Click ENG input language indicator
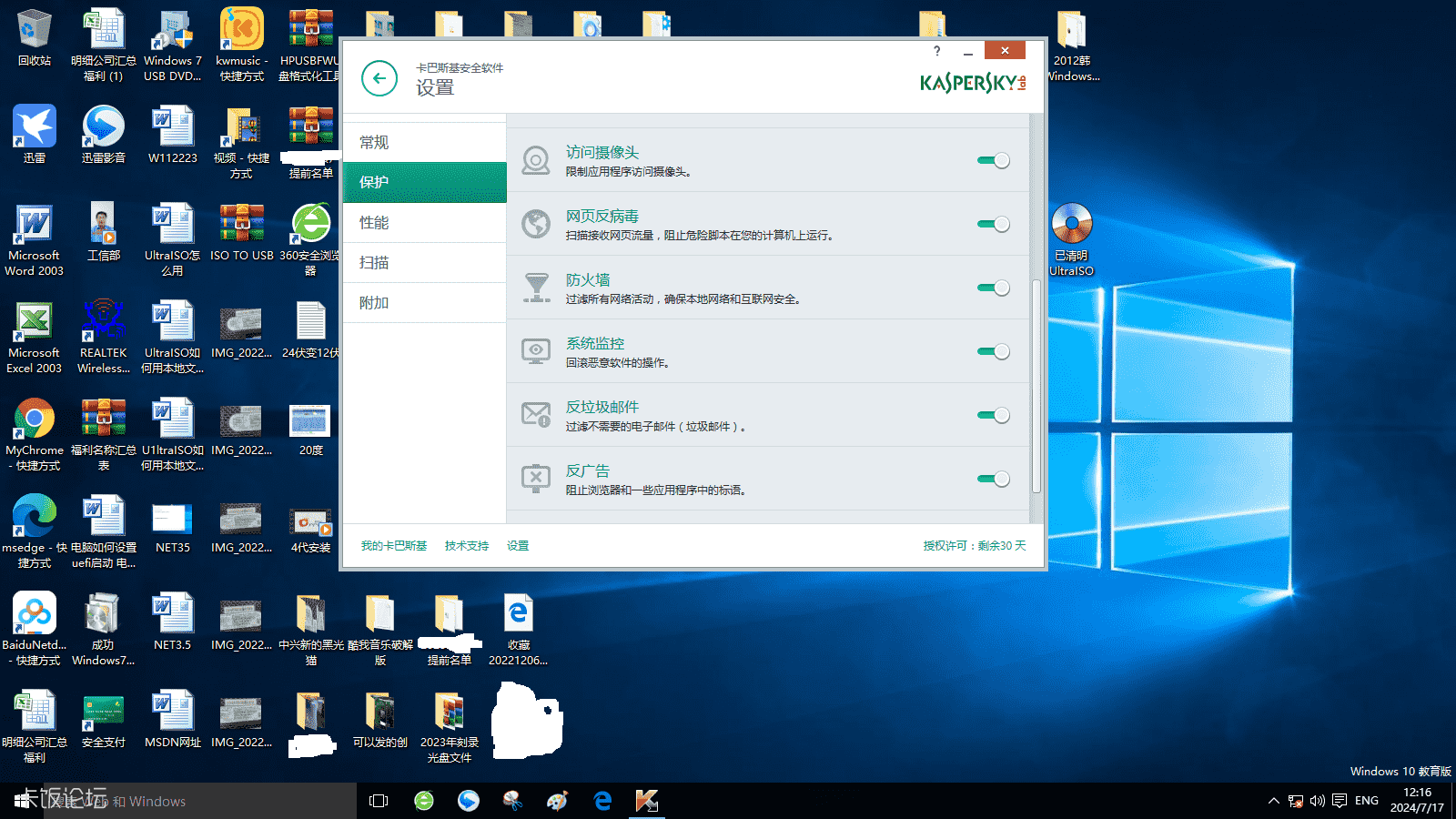 pyautogui.click(x=1367, y=801)
